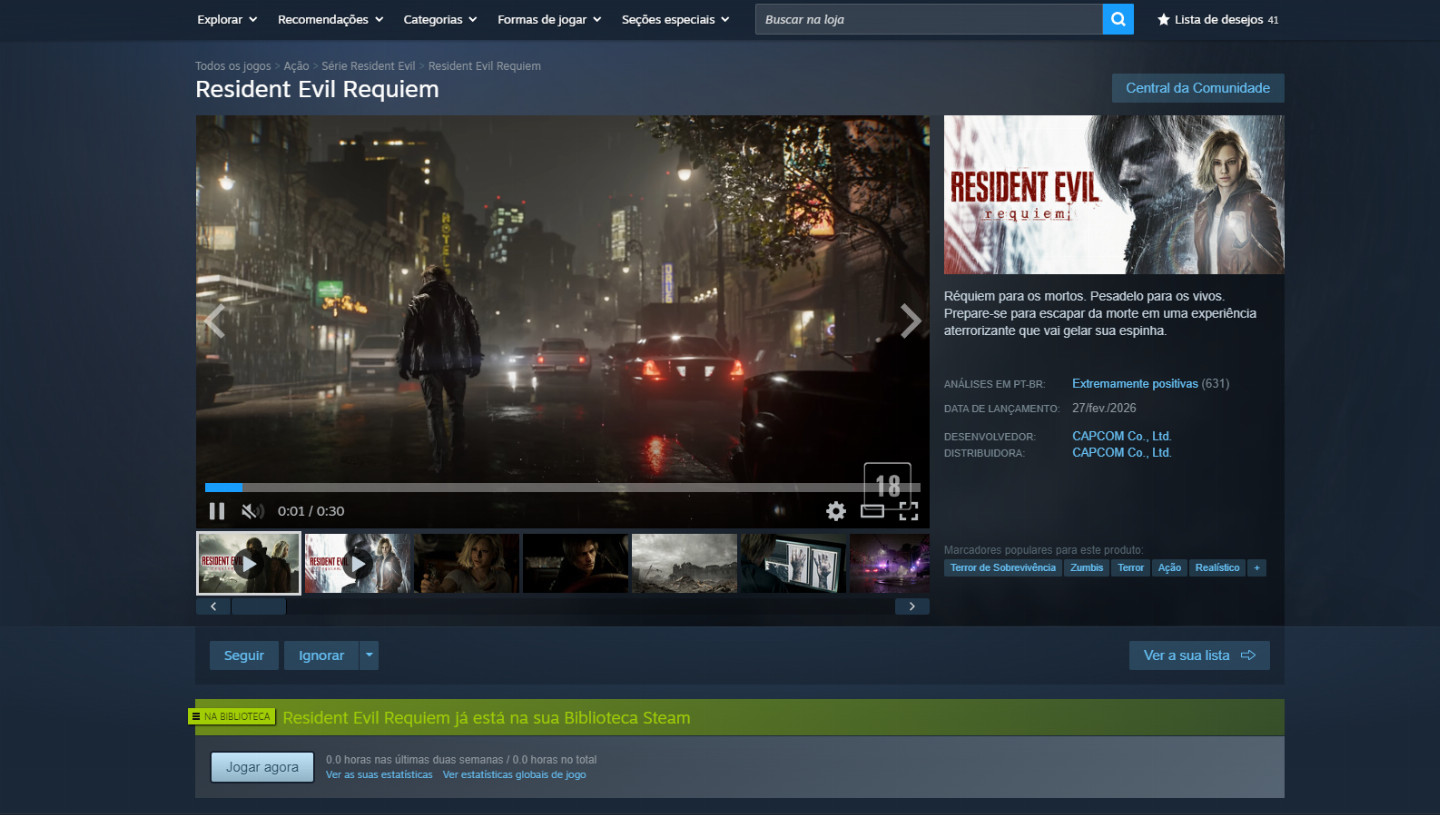Open the Explorar menu
Image resolution: width=1440 pixels, height=815 pixels.
pyautogui.click(x=227, y=20)
